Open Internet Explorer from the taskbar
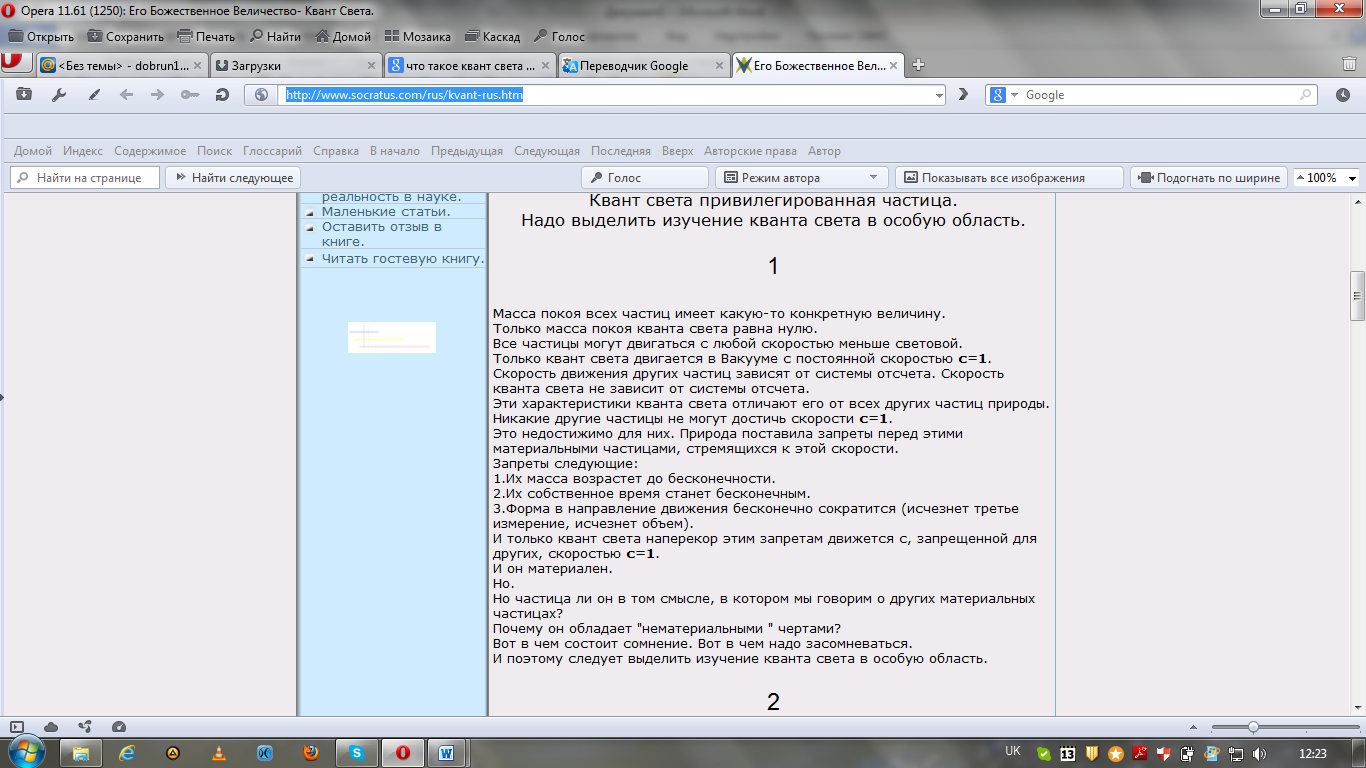 click(127, 753)
